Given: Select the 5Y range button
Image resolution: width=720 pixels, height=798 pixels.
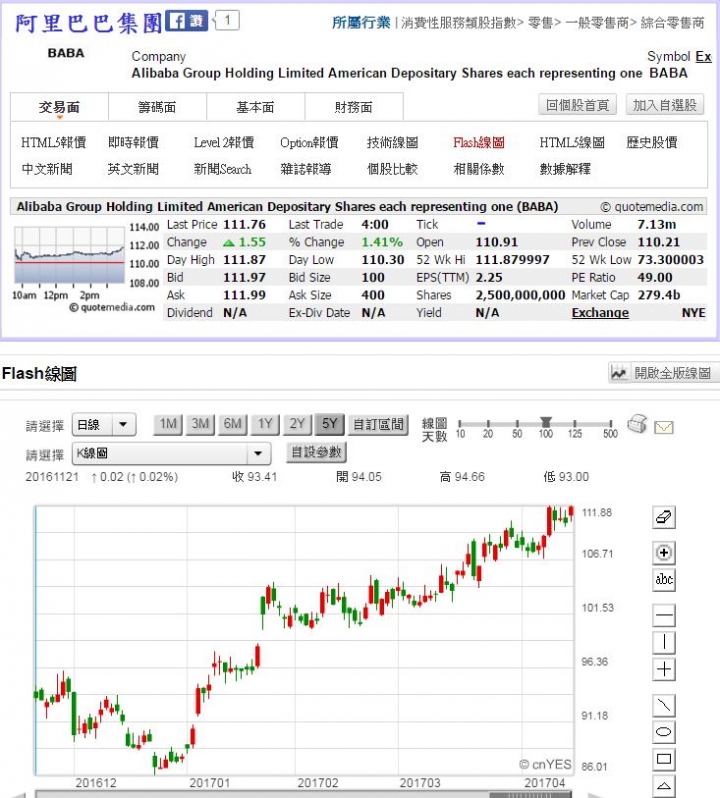Looking at the screenshot, I should click(x=329, y=424).
